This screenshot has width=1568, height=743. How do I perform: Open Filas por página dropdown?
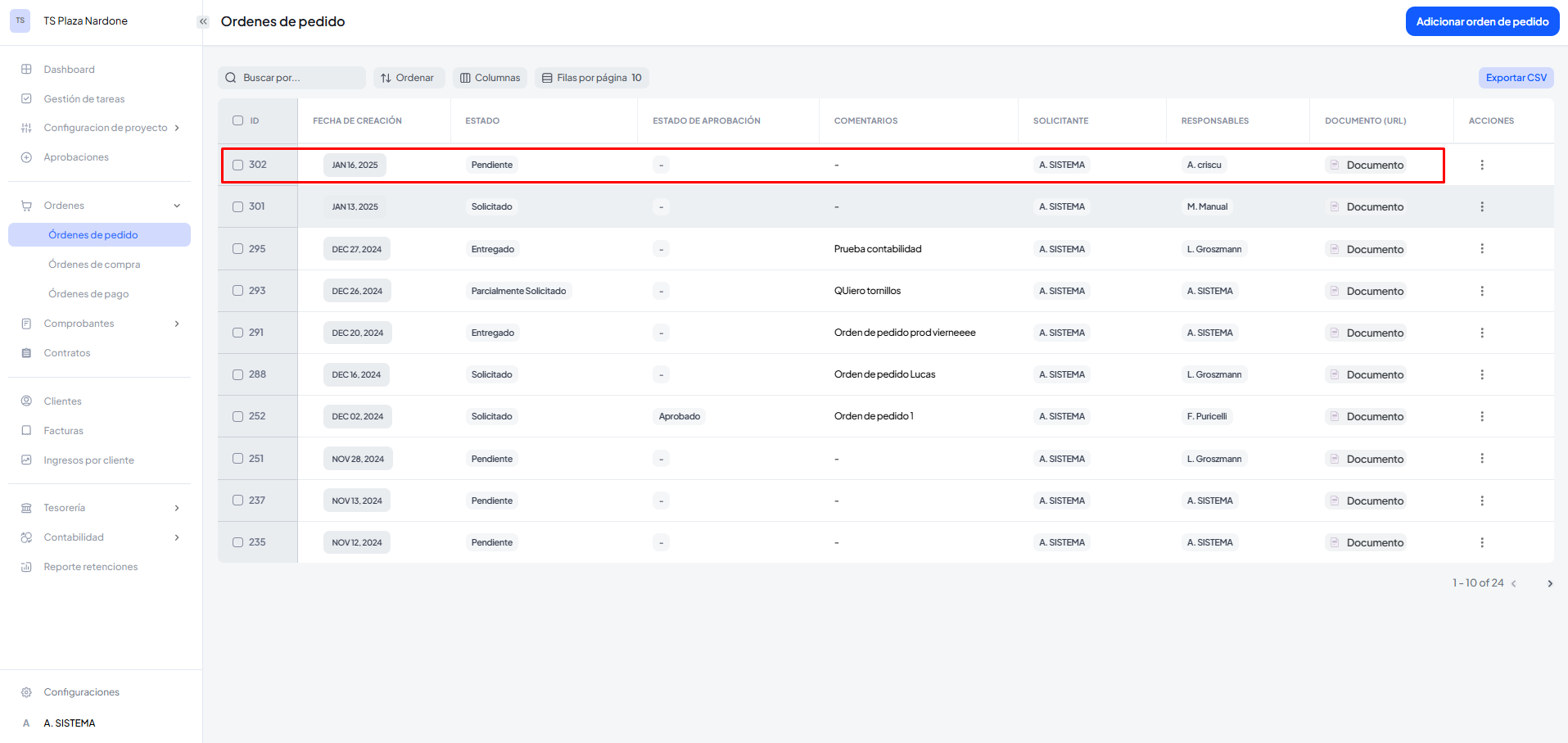[x=591, y=78]
